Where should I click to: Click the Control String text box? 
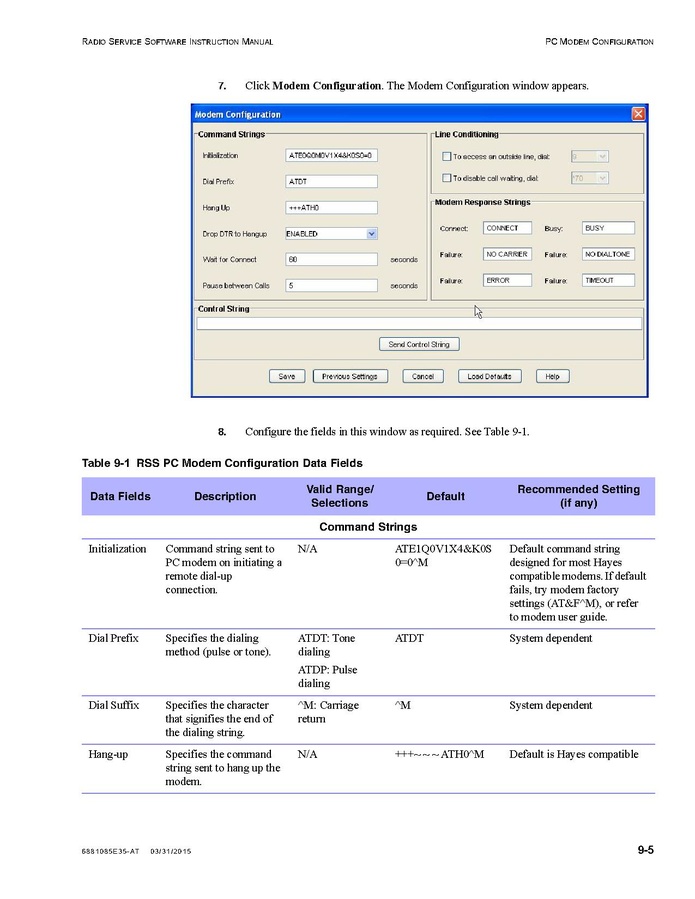(x=419, y=323)
